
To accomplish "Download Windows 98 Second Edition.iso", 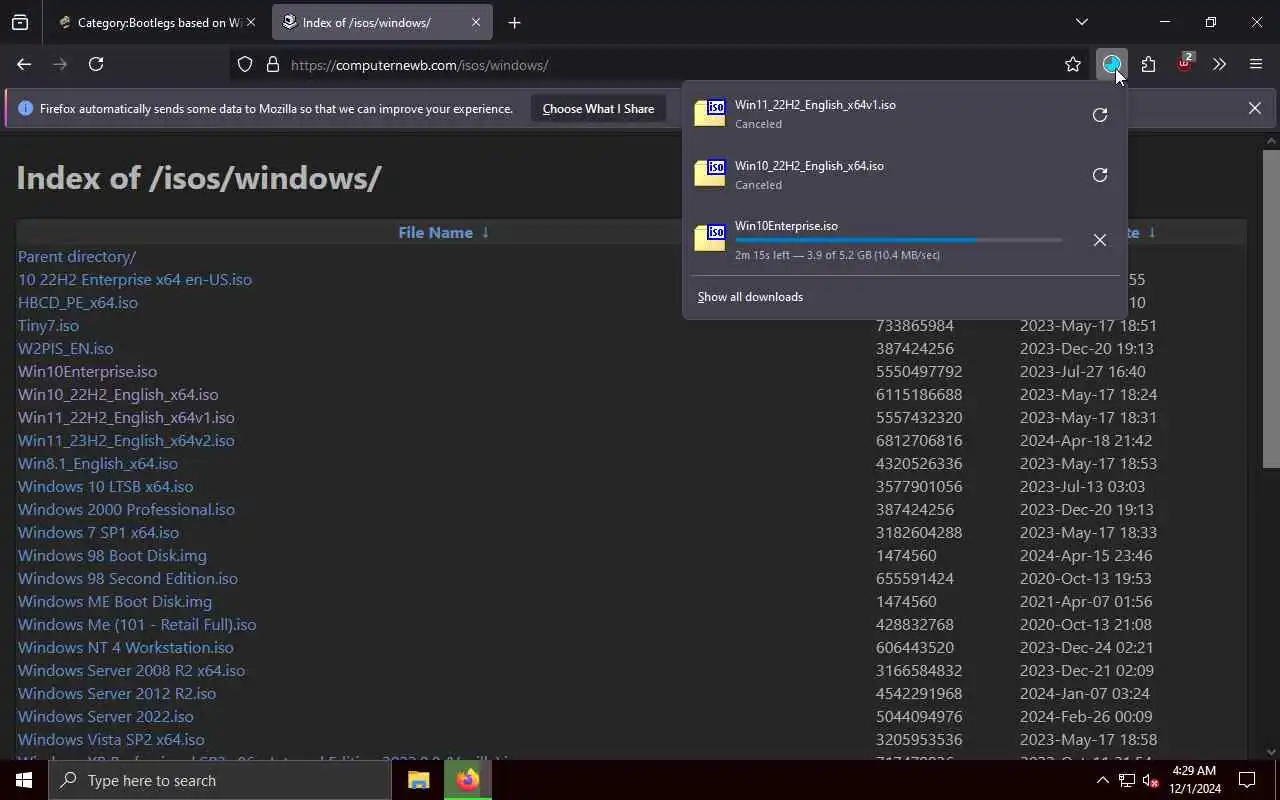I will (128, 578).
